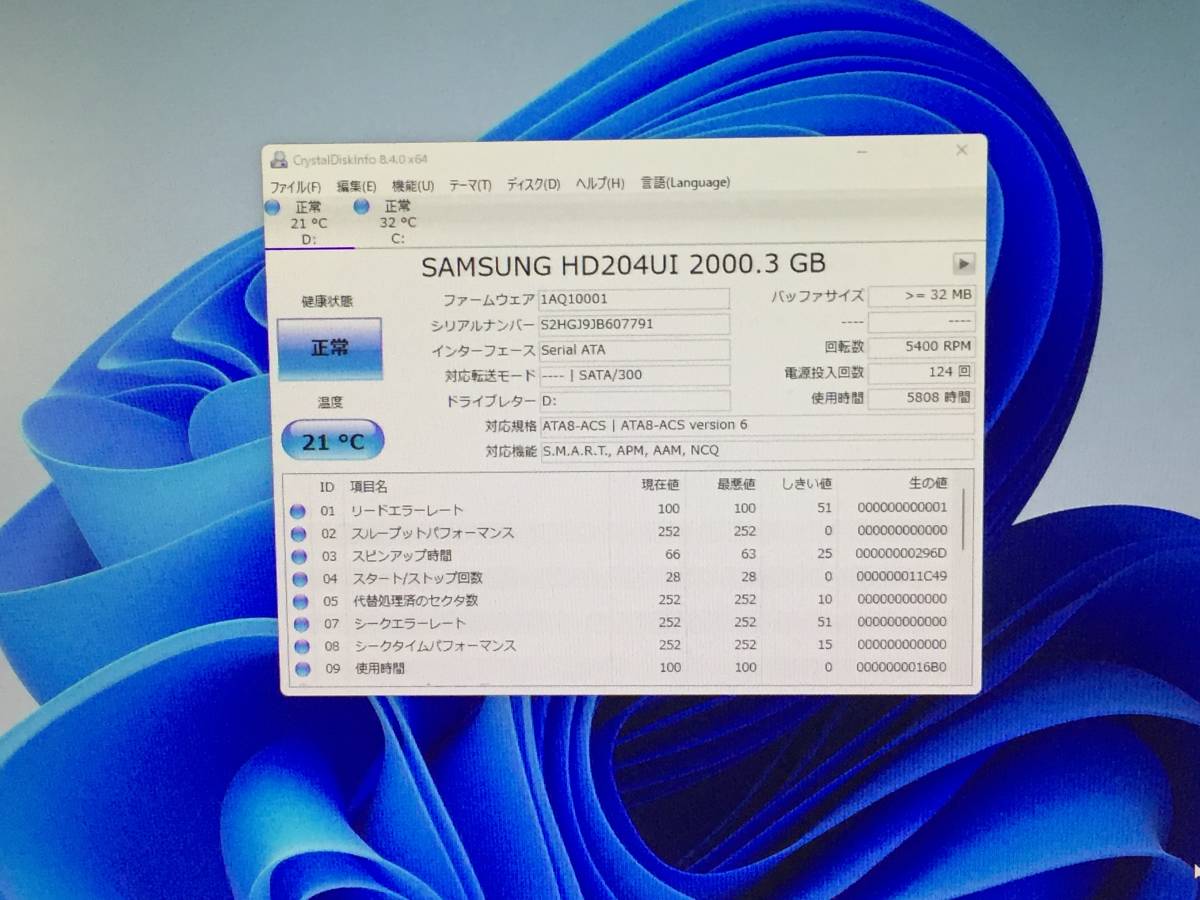
Task: Select the 代替処理済のセクタ数 row
Action: click(x=620, y=600)
